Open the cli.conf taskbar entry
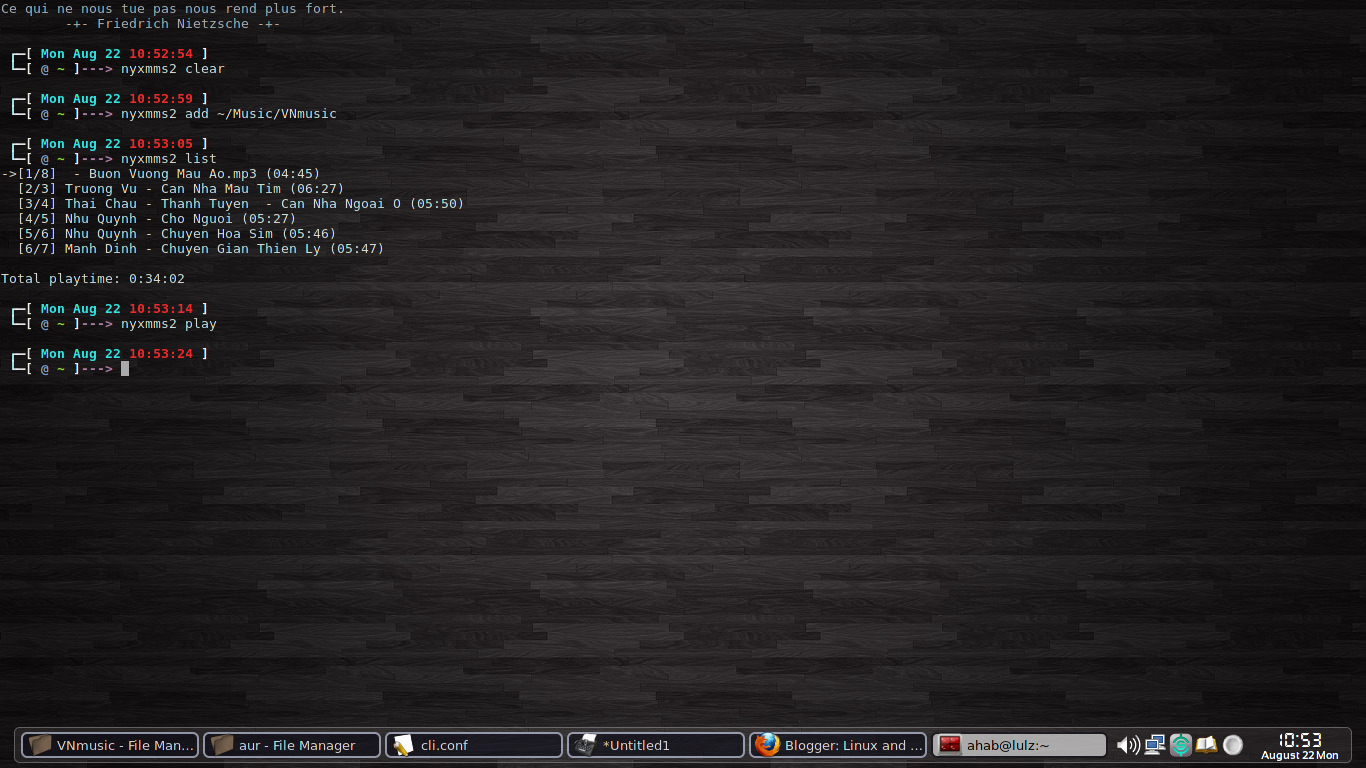Image resolution: width=1366 pixels, height=768 pixels. click(472, 745)
